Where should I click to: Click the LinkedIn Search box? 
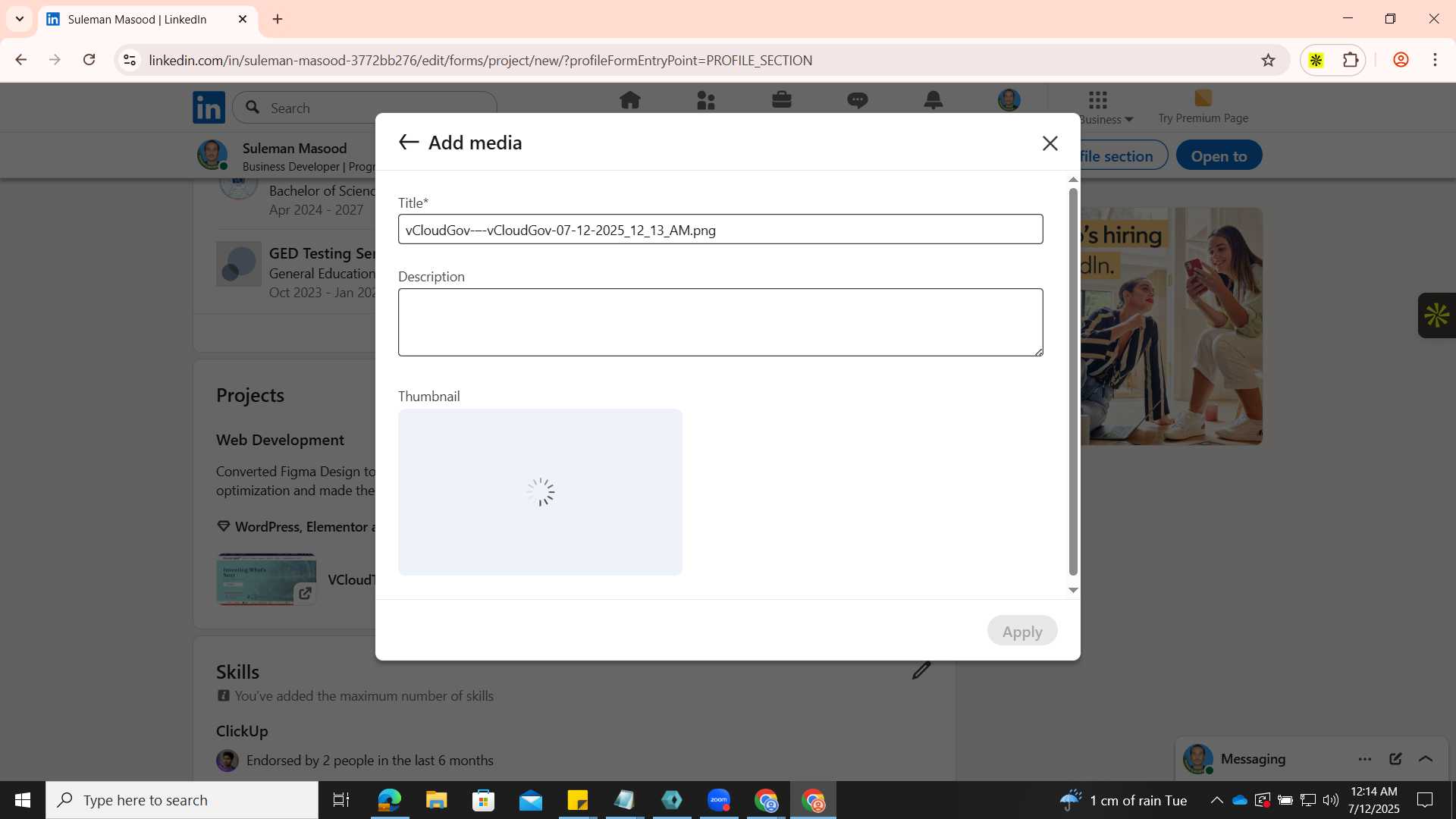pyautogui.click(x=365, y=108)
